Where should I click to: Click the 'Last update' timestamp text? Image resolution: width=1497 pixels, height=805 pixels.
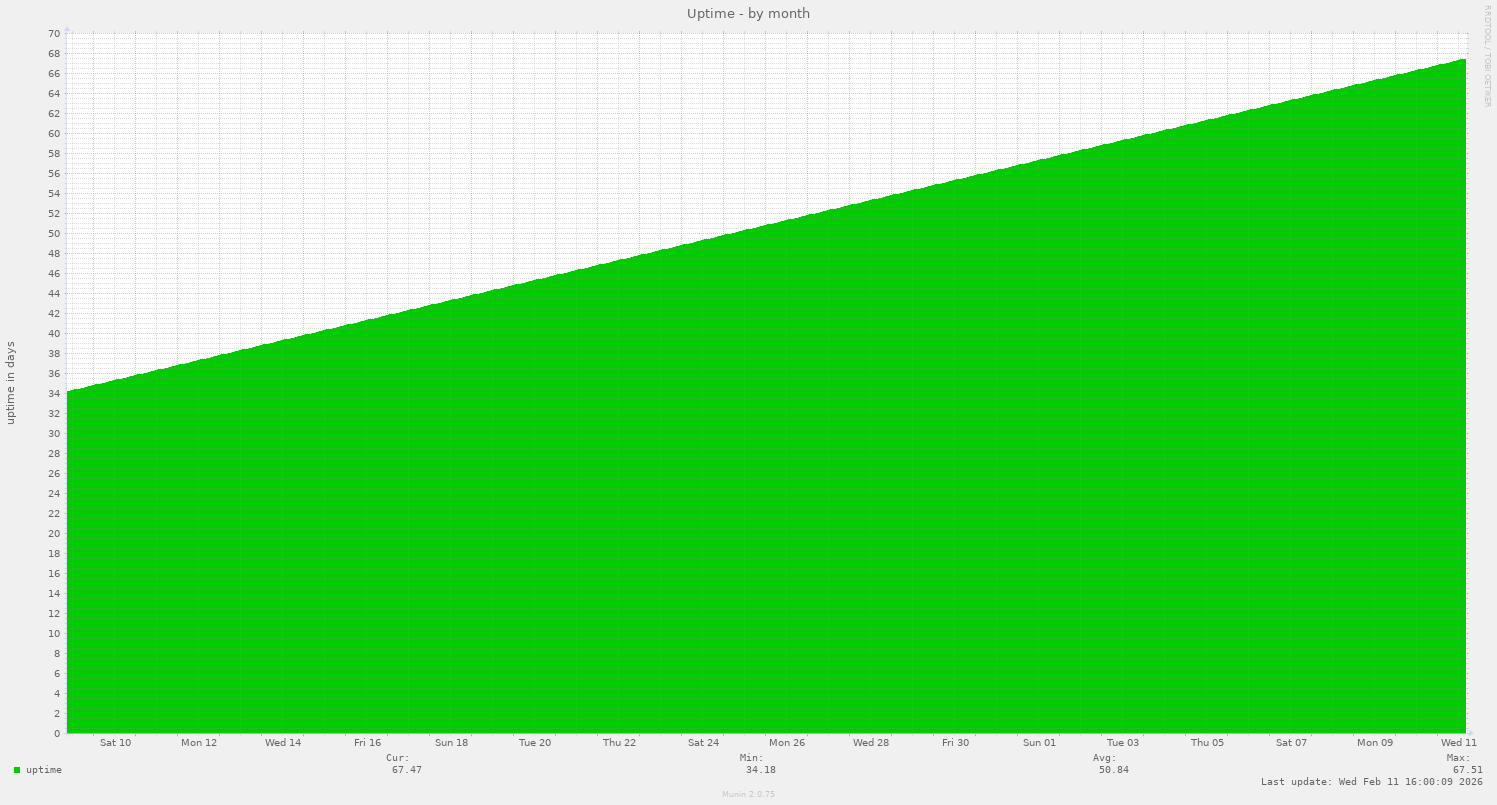click(1372, 782)
